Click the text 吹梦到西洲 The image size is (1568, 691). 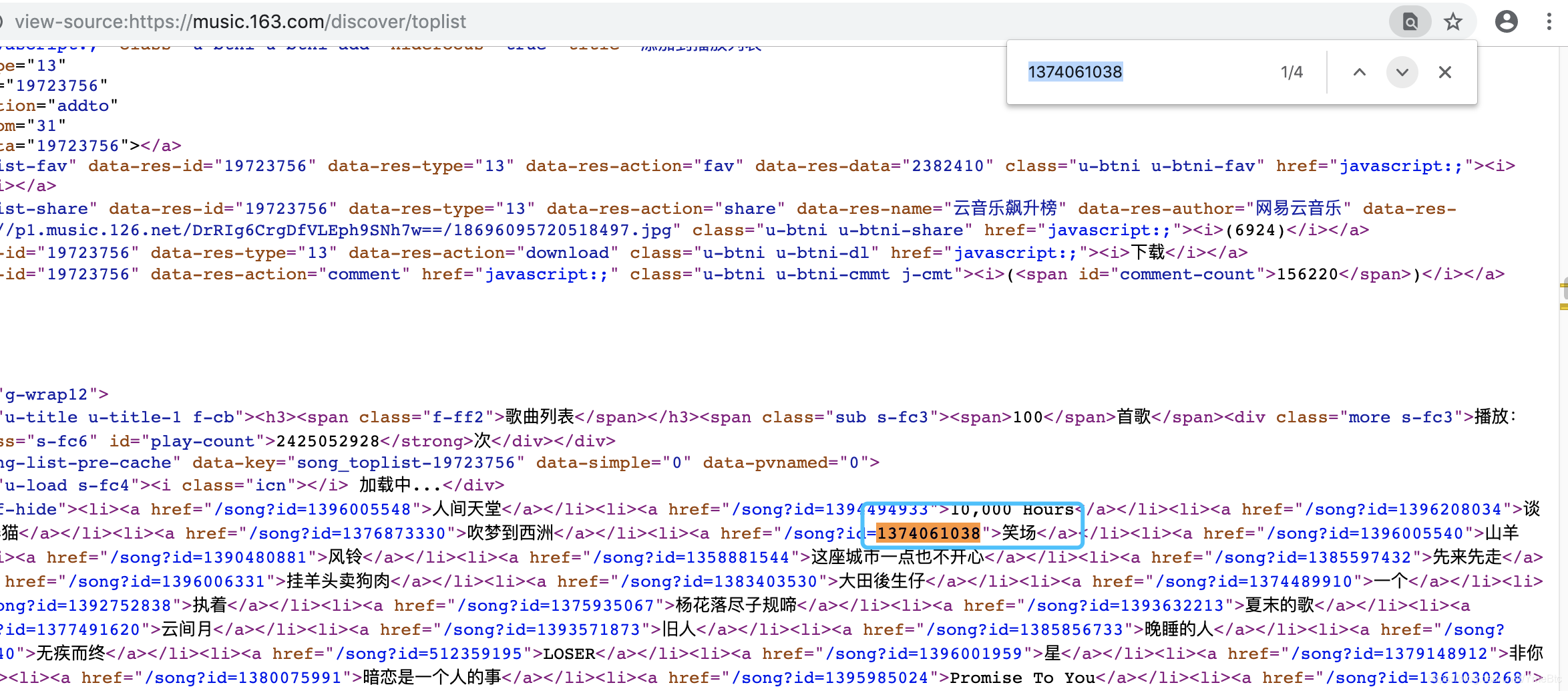pyautogui.click(x=510, y=533)
